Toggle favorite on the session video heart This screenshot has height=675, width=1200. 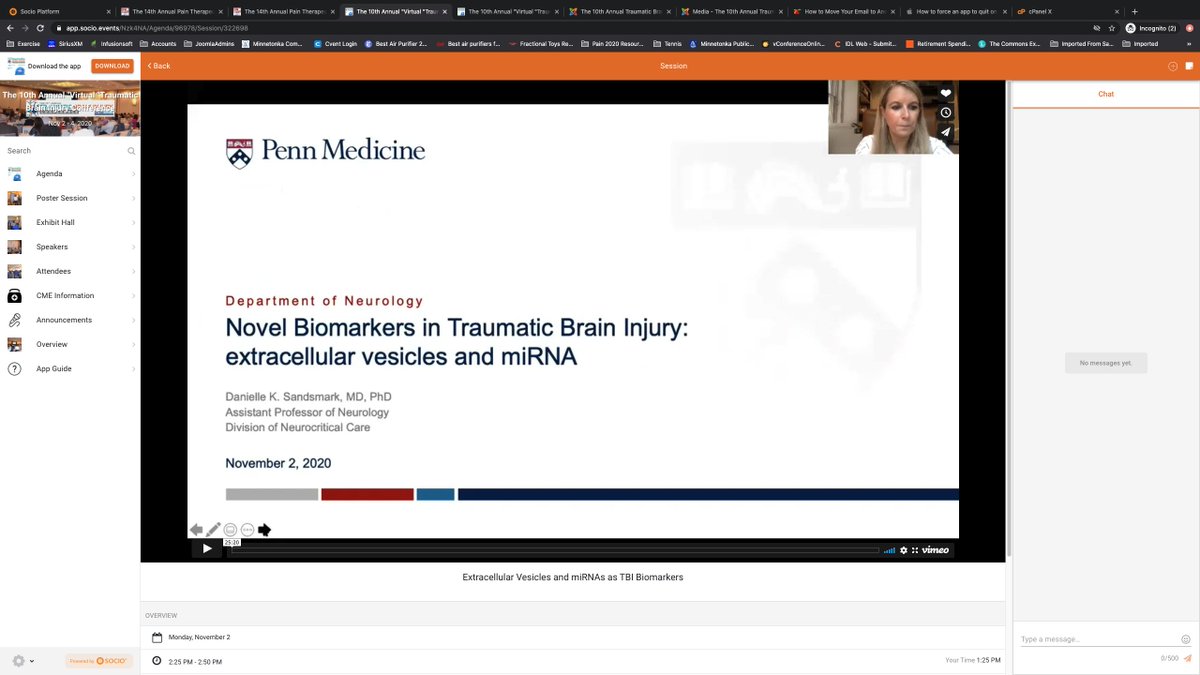[945, 92]
